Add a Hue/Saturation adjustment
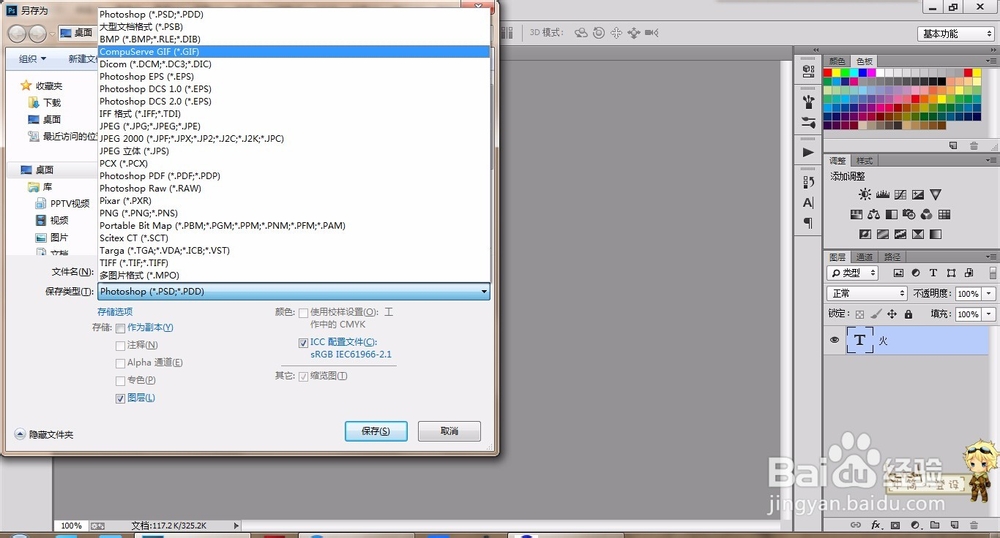The image size is (1000, 538). (x=857, y=214)
